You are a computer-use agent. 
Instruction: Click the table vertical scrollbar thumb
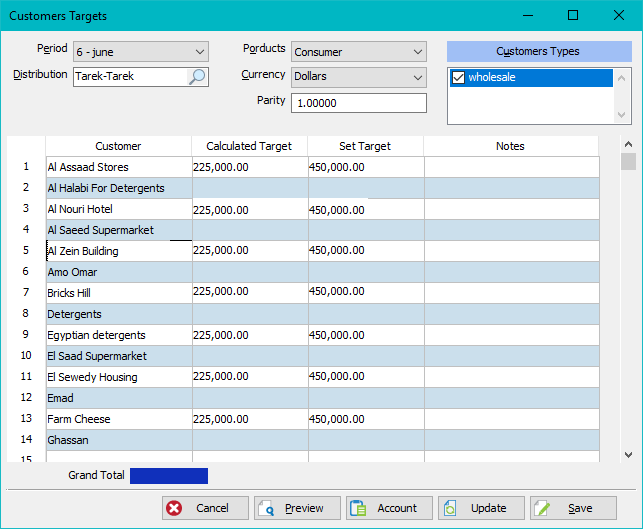pyautogui.click(x=628, y=161)
